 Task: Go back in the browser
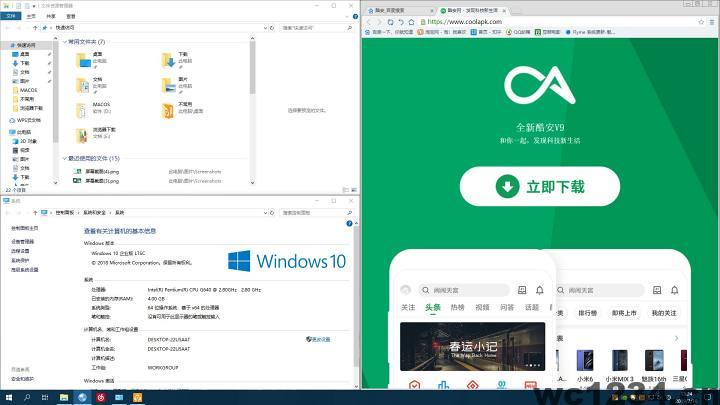pyautogui.click(x=369, y=22)
